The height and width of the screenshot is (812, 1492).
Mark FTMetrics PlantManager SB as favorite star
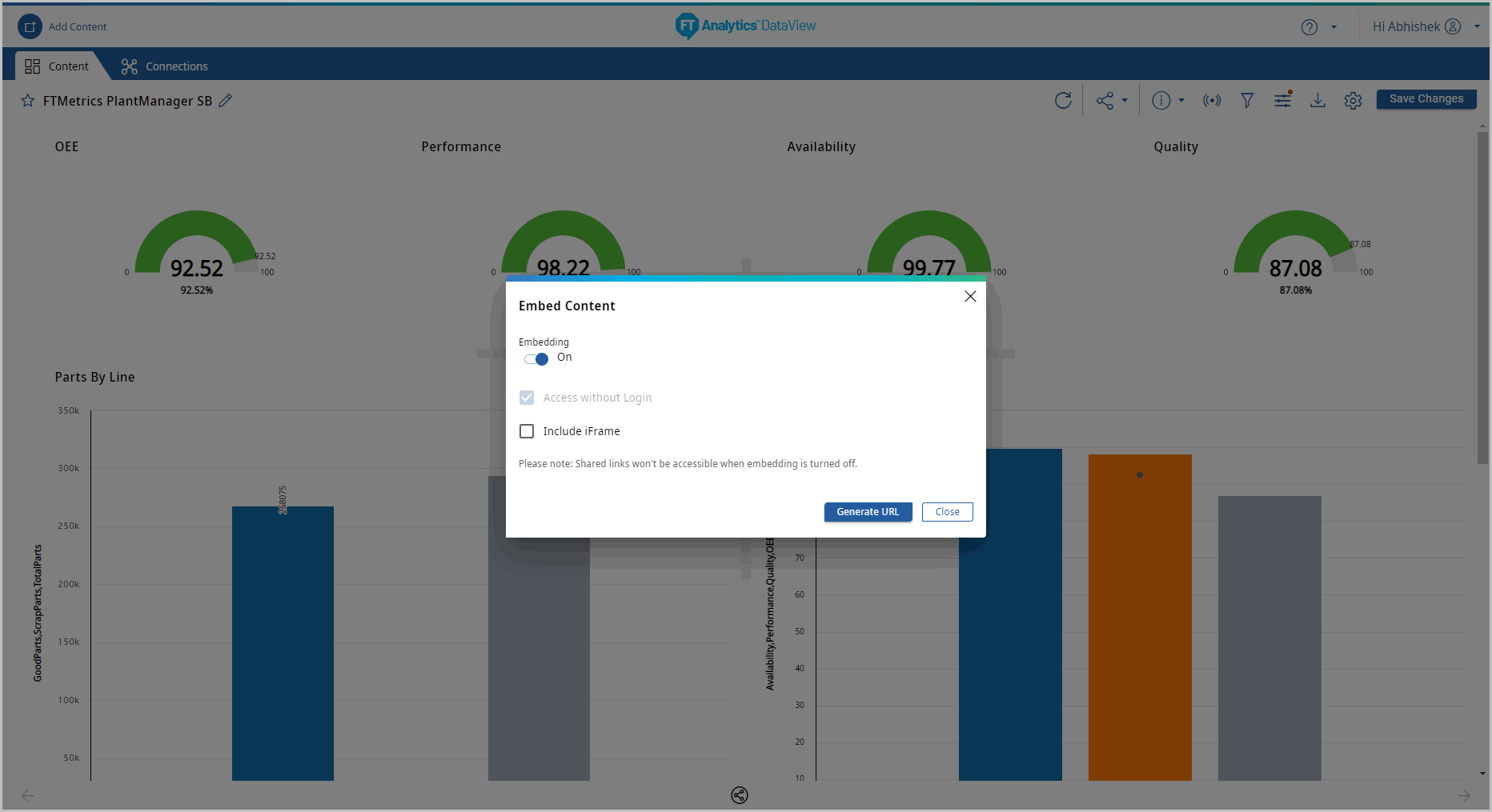pos(28,101)
